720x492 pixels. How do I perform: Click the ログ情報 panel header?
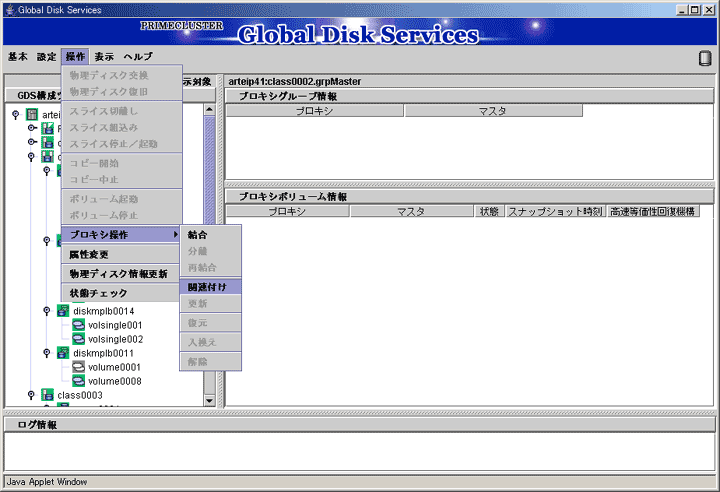click(x=360, y=424)
